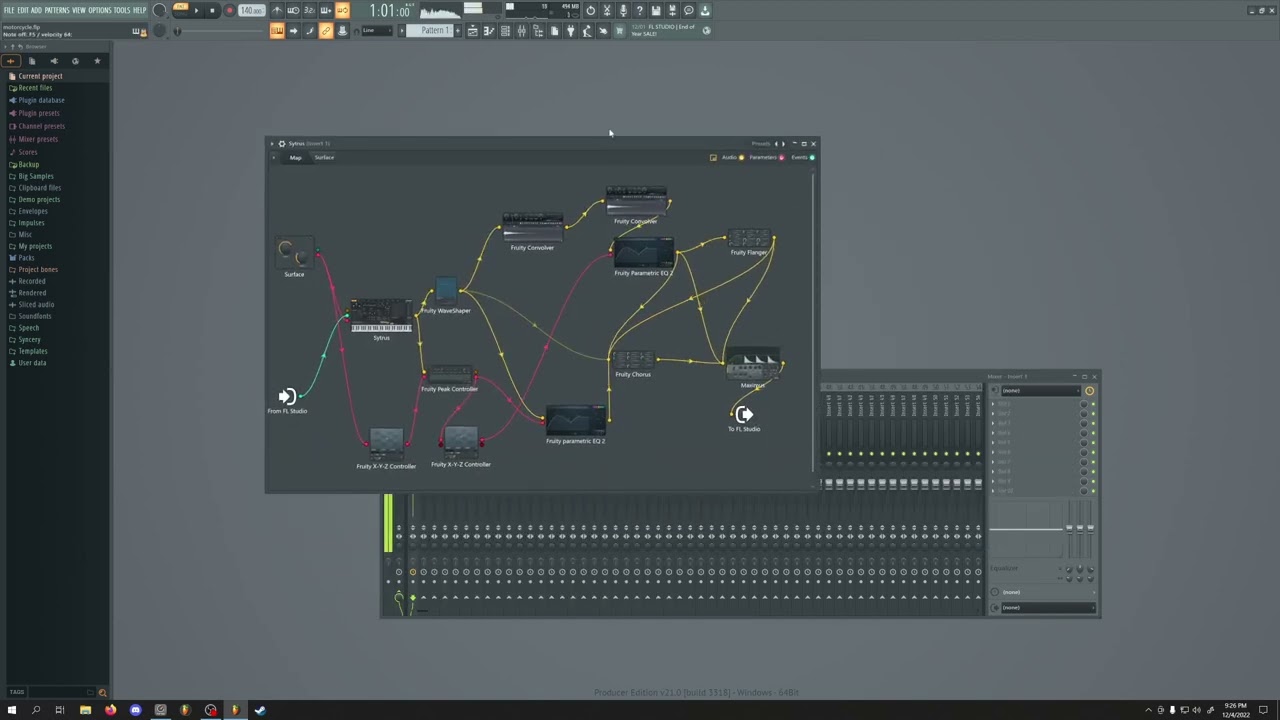The width and height of the screenshot is (1280, 720).
Task: Click next preset arrow in Sytrus title bar
Action: pos(783,143)
